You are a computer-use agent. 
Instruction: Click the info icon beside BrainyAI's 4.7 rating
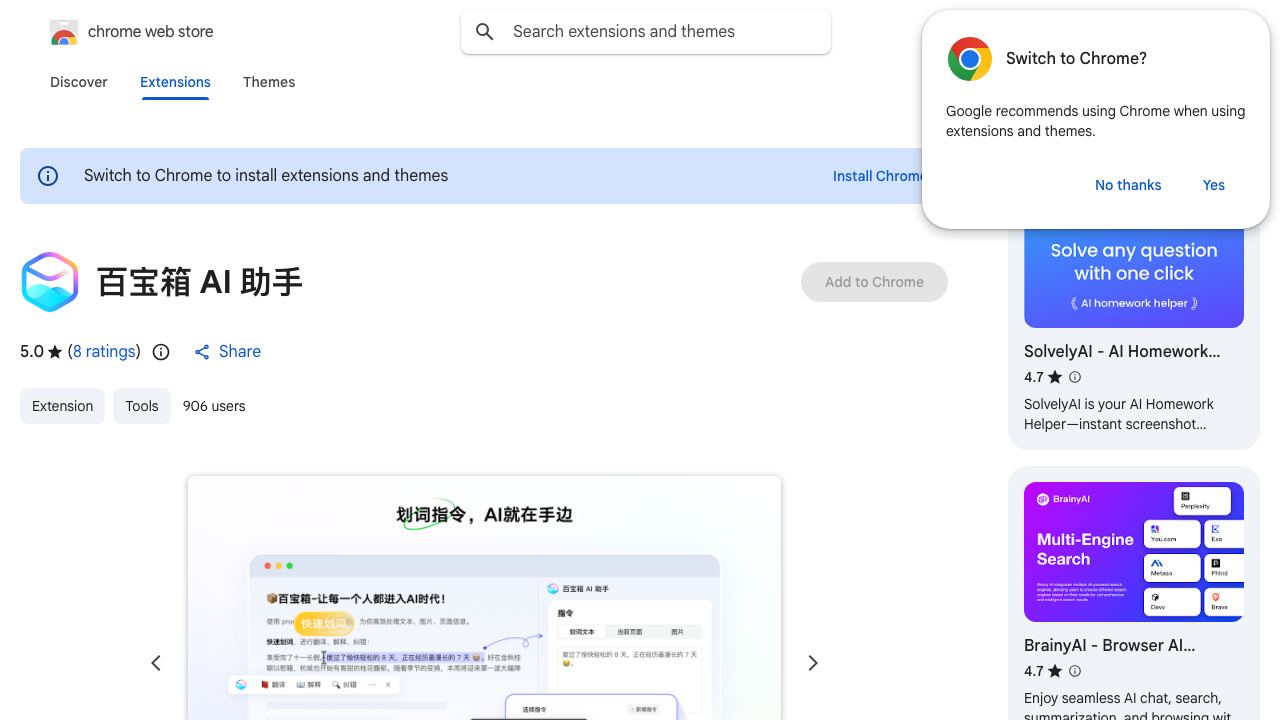click(x=1075, y=671)
